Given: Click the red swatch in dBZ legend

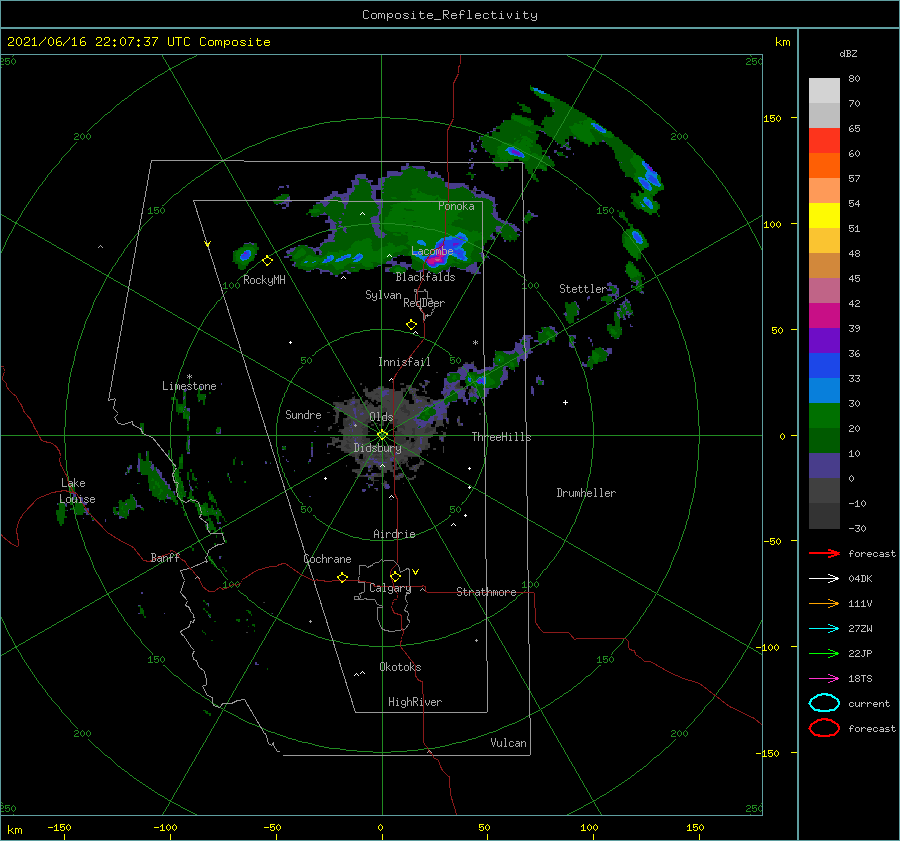Looking at the screenshot, I should 824,141.
